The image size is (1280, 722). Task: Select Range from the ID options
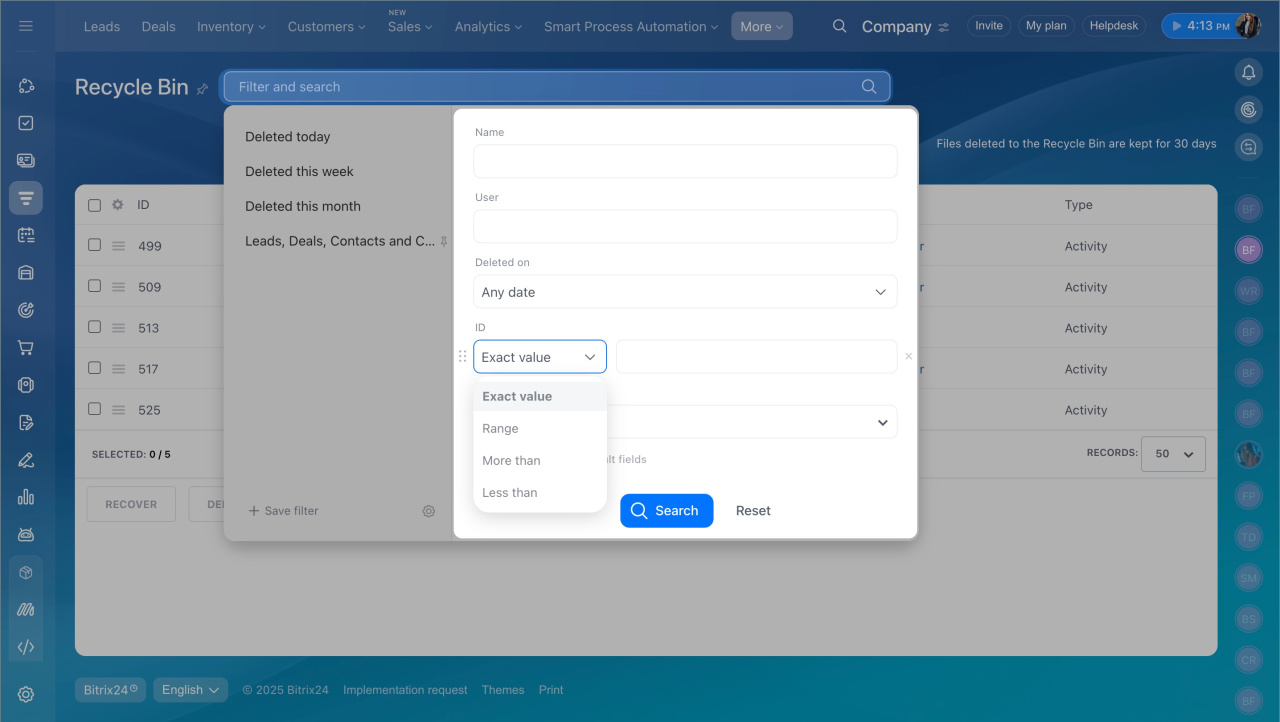click(x=500, y=429)
